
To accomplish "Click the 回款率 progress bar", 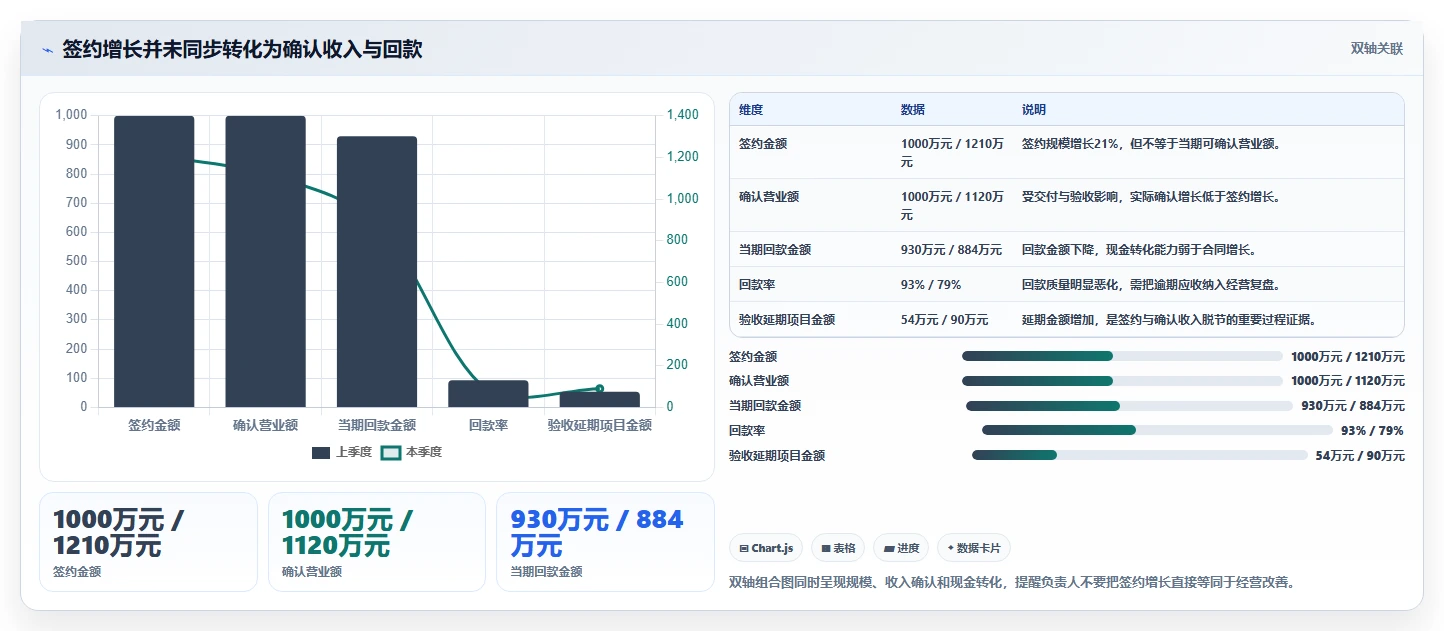I will [1158, 430].
